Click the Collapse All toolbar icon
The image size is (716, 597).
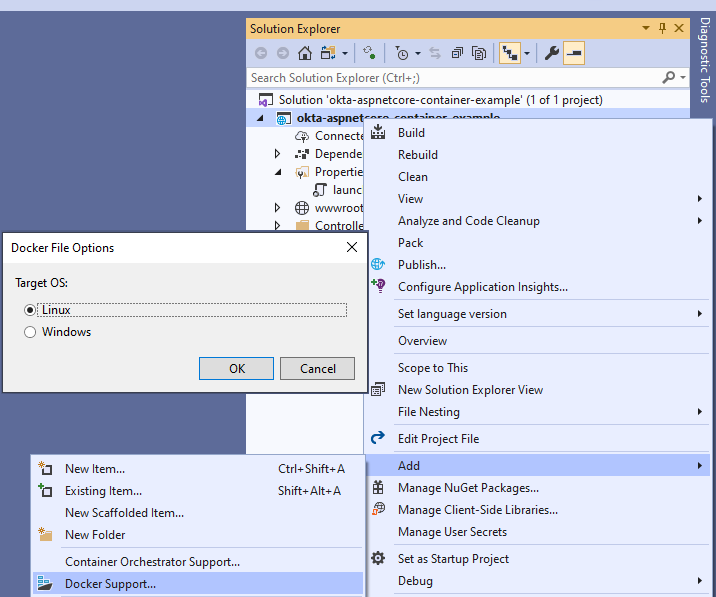click(457, 53)
